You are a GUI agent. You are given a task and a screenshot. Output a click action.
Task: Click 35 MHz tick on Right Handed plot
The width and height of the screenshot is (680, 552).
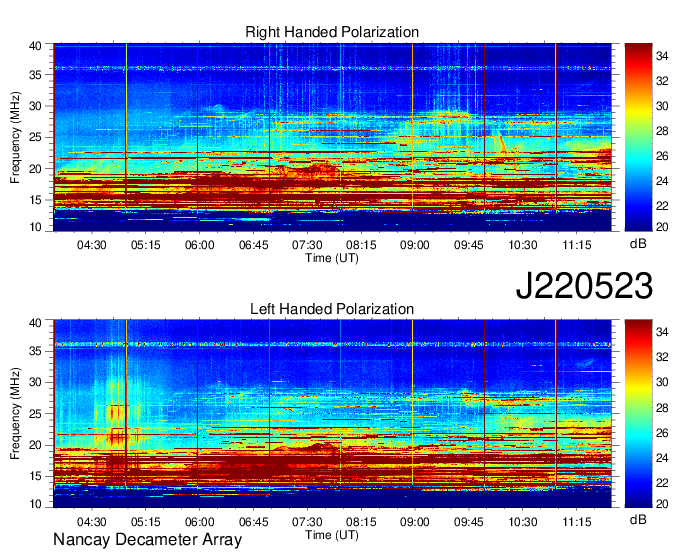pos(36,75)
